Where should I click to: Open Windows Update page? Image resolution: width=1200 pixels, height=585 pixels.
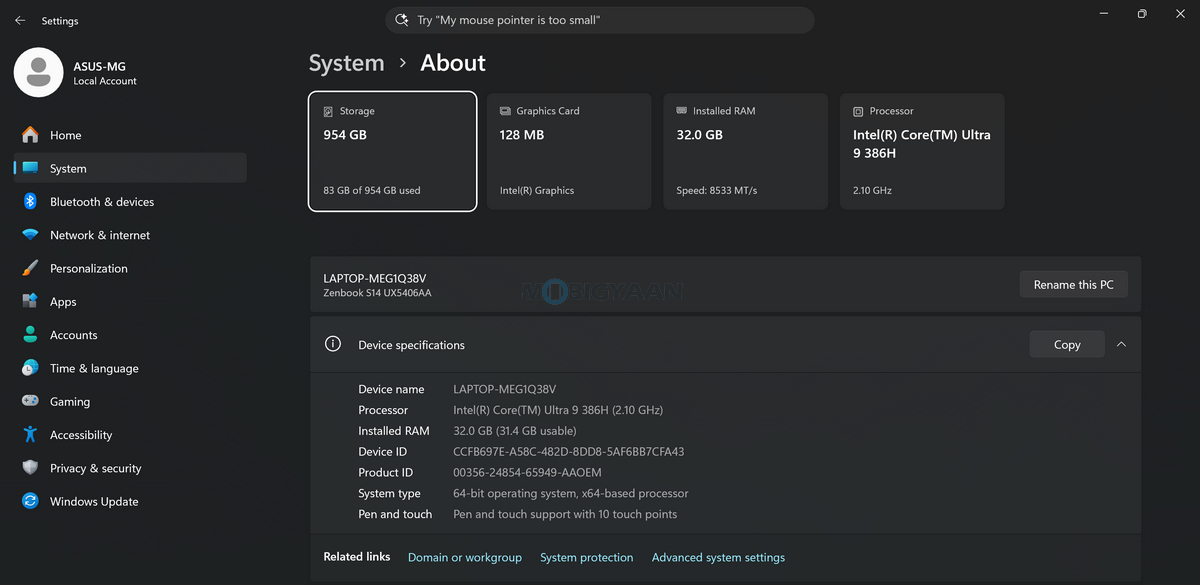point(130,501)
